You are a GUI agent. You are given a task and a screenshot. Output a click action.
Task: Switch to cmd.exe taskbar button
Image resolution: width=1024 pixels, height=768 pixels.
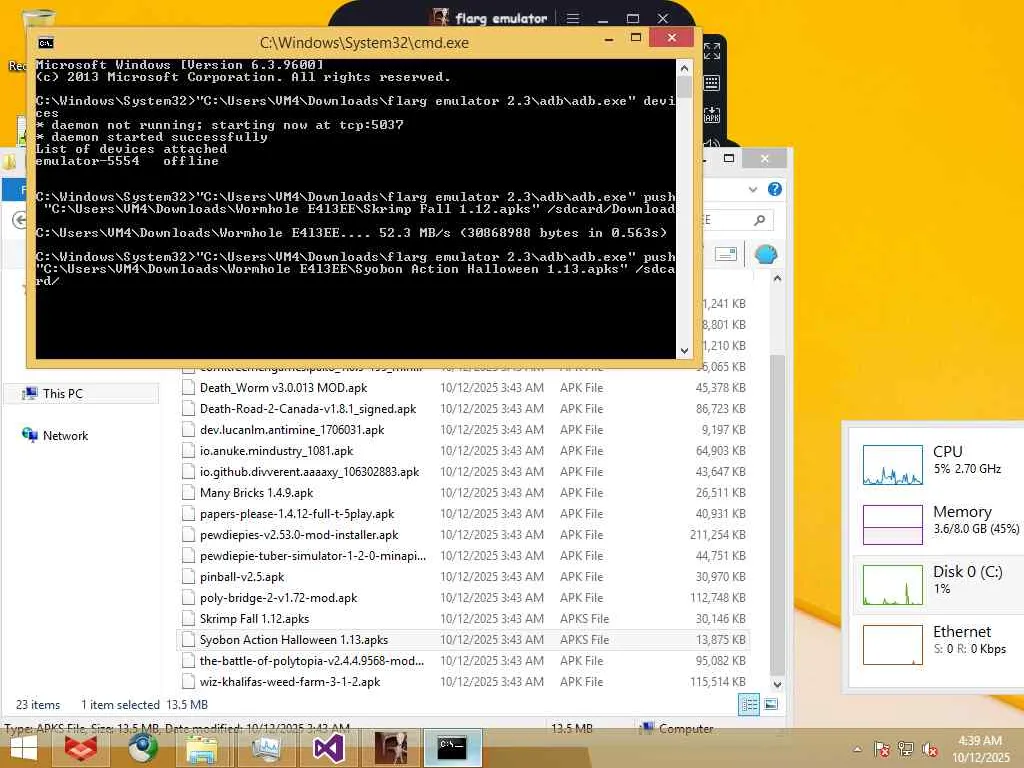[x=452, y=748]
